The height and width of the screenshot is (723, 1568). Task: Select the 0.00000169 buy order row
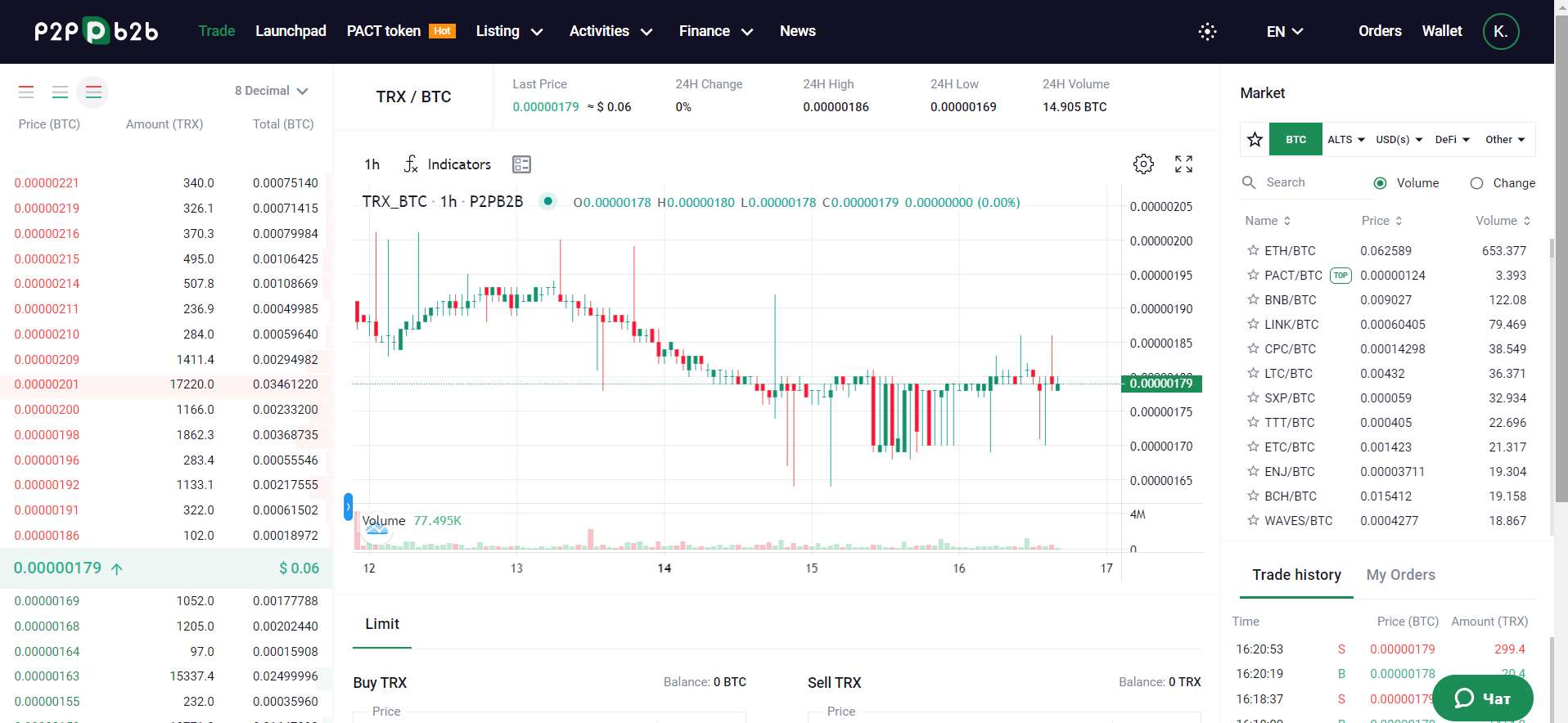[165, 601]
